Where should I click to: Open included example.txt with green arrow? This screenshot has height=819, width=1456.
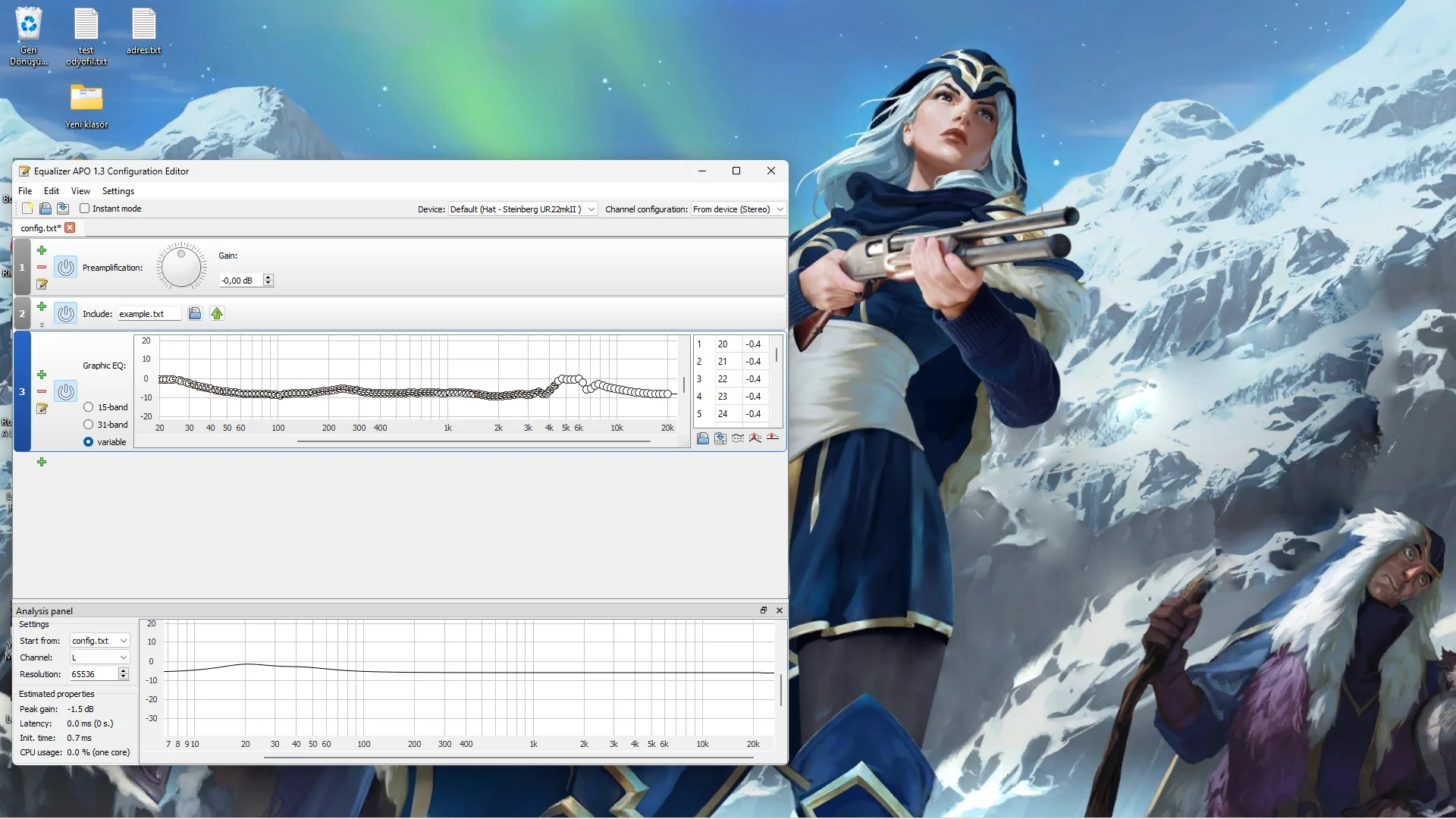217,313
